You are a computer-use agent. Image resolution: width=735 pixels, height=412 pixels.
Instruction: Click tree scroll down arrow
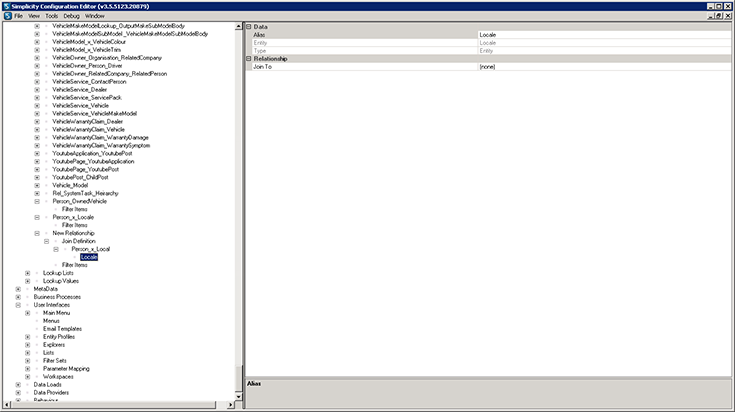click(x=238, y=397)
